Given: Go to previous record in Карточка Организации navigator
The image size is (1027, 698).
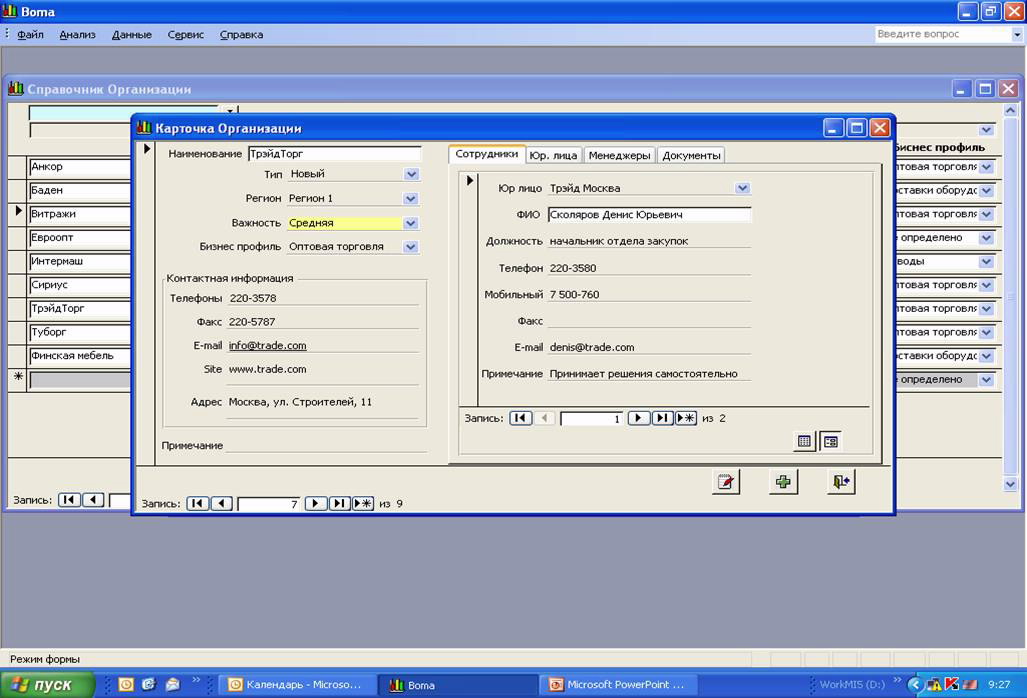Looking at the screenshot, I should point(222,504).
